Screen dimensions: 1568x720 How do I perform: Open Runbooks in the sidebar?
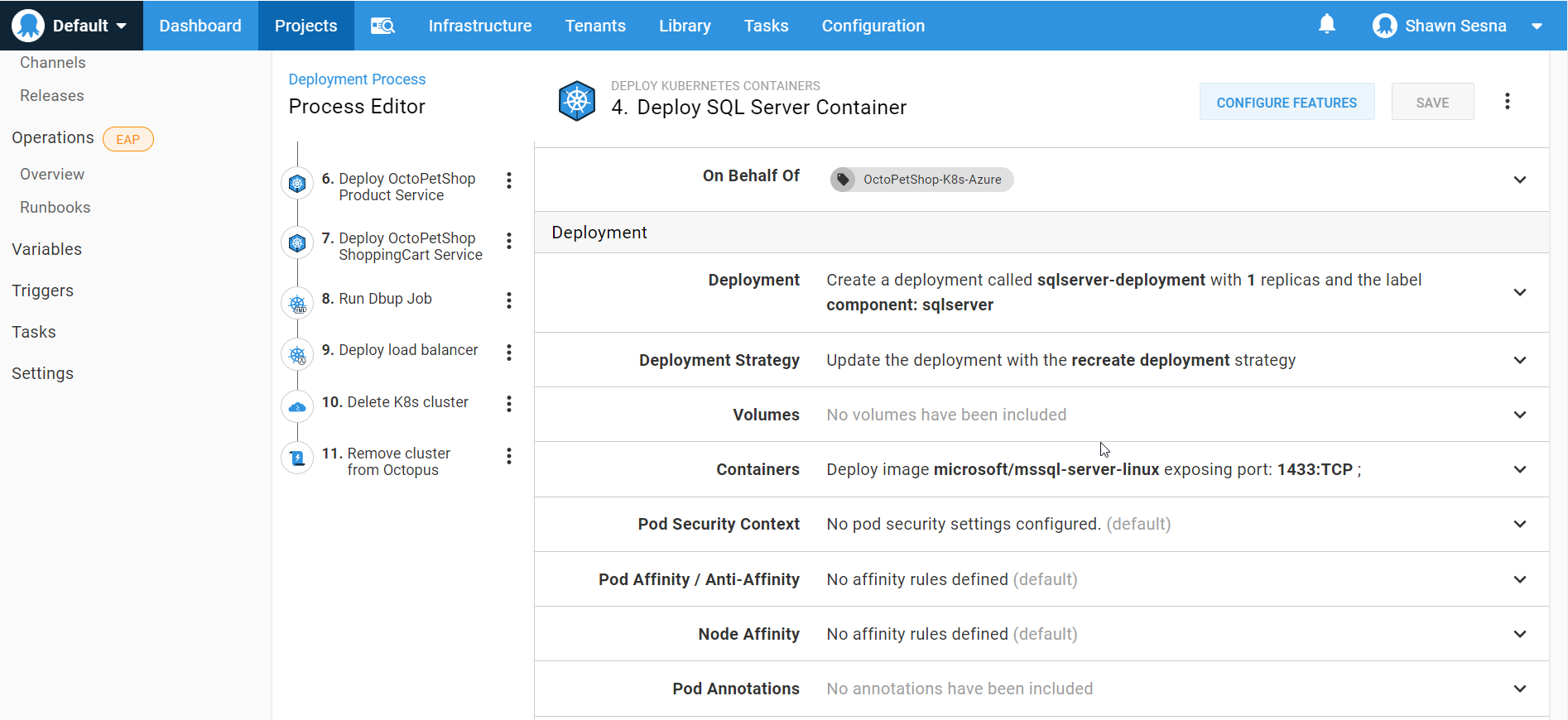tap(55, 208)
